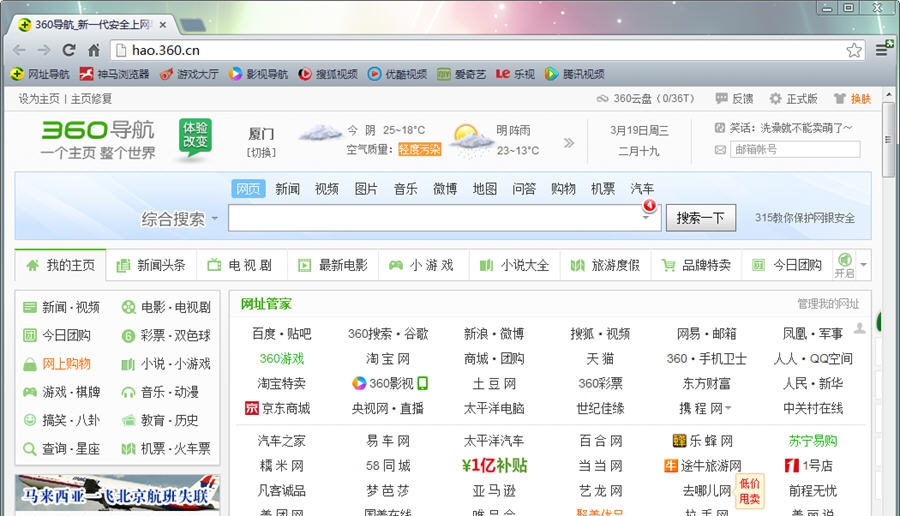Open 正式版 gear settings
Screen dimensions: 900x516
[x=794, y=99]
